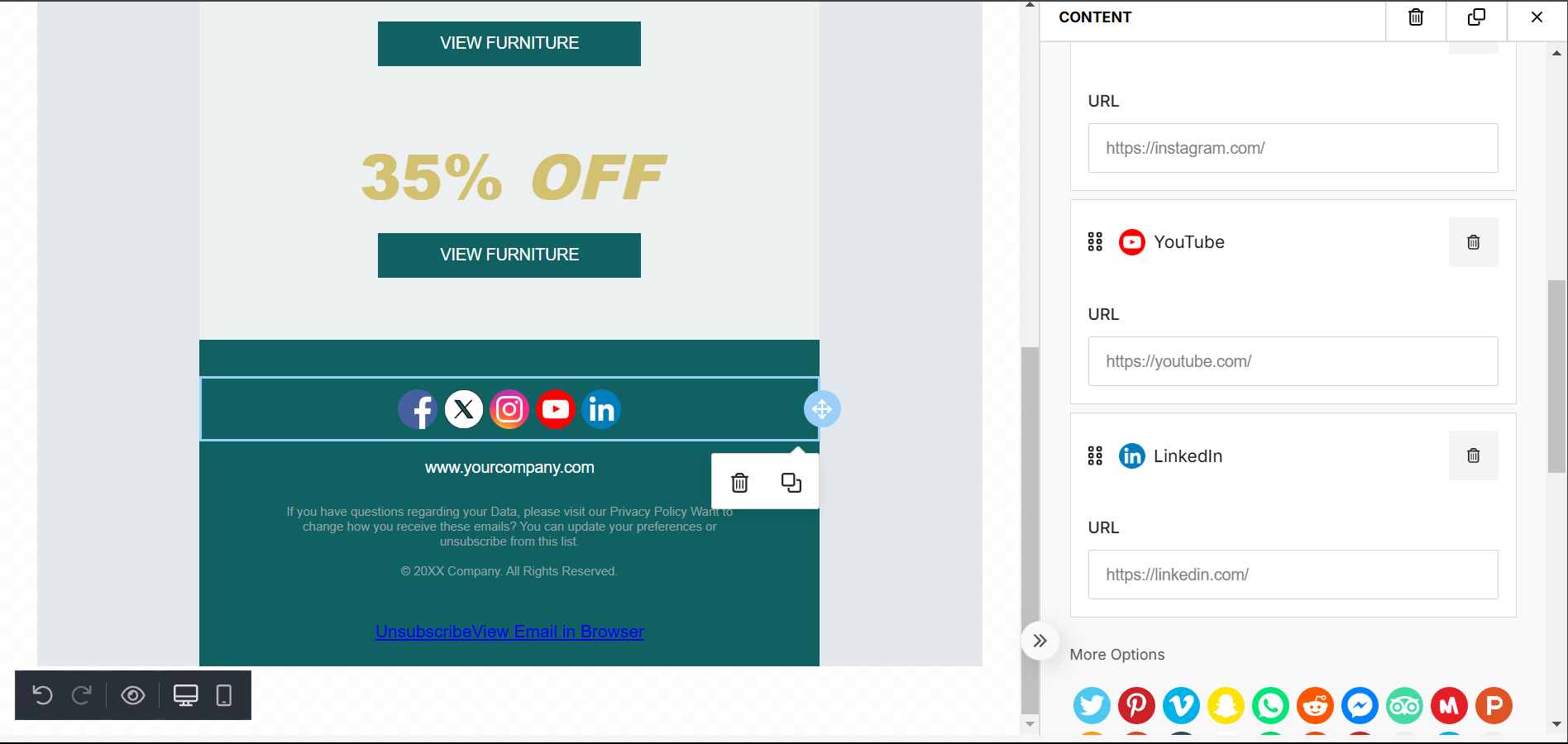Click the move handle on social block
Viewport: 1568px width, 744px height.
pyautogui.click(x=822, y=409)
